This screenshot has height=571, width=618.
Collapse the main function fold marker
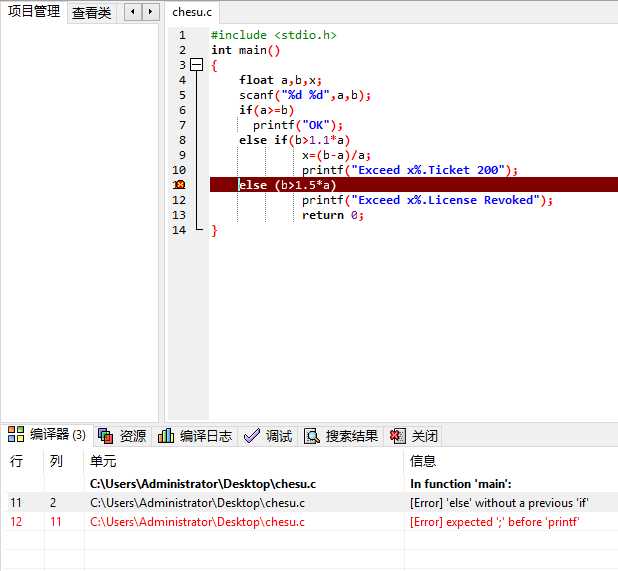coord(196,65)
